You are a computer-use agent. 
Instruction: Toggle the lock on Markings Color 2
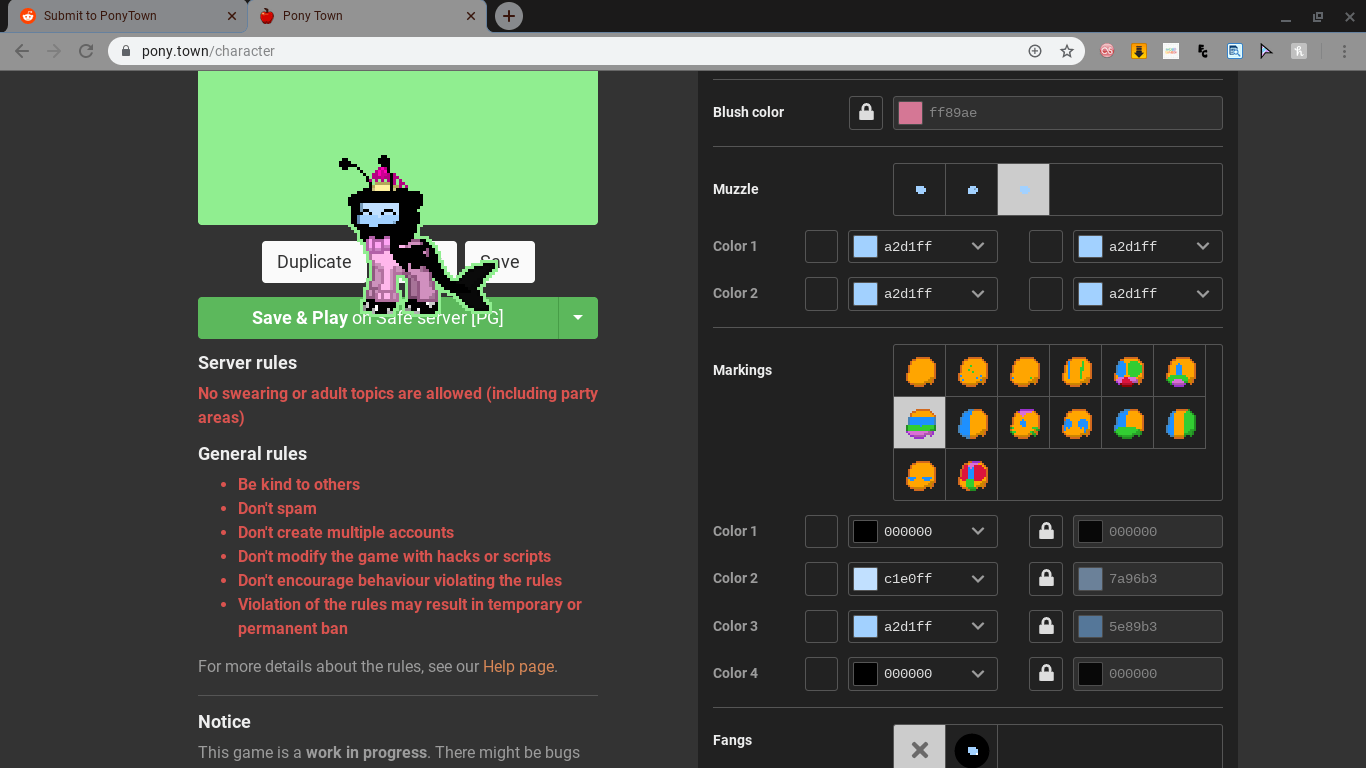pyautogui.click(x=1045, y=578)
